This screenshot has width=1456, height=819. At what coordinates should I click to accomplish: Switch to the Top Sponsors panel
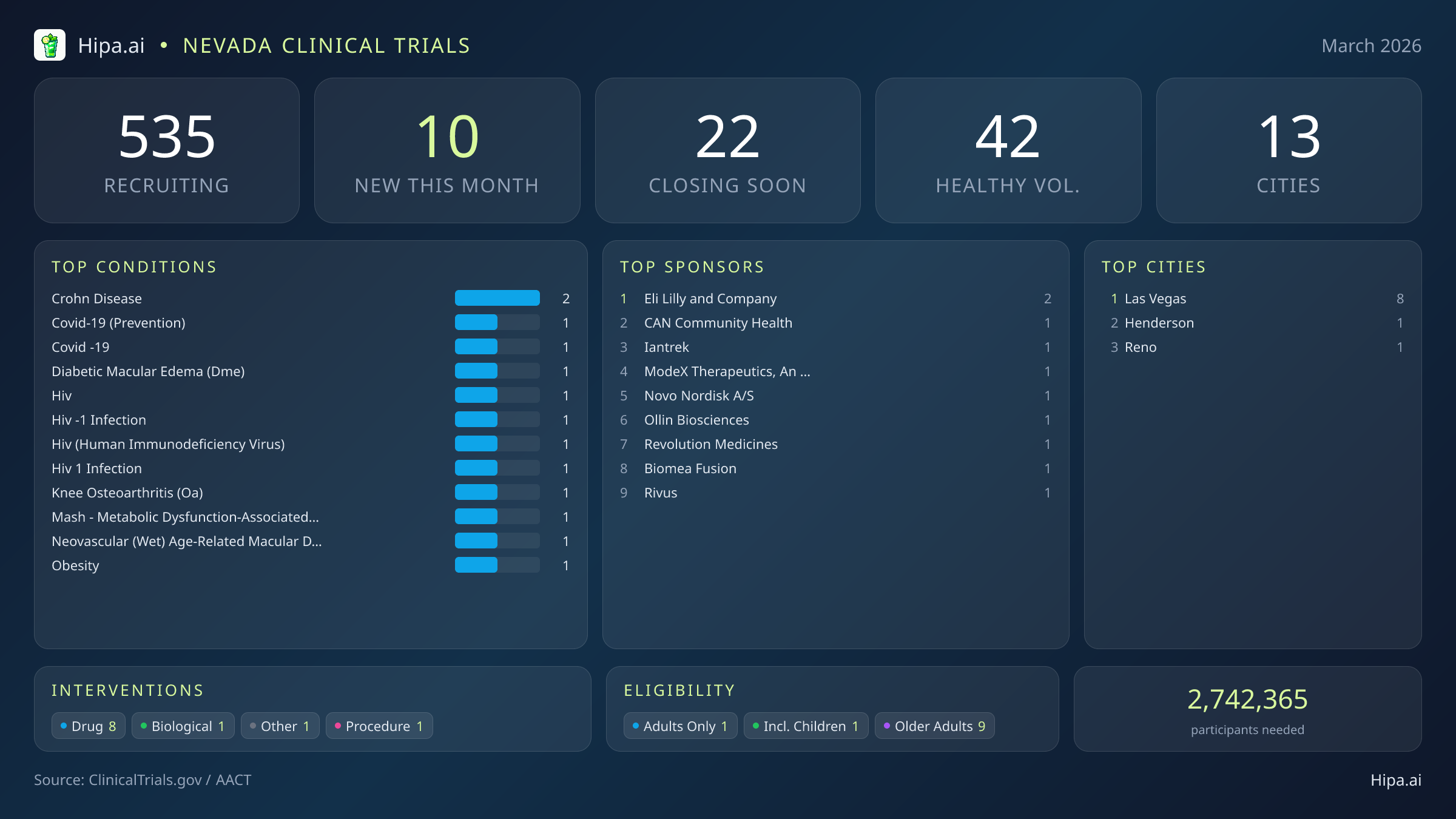tap(692, 267)
